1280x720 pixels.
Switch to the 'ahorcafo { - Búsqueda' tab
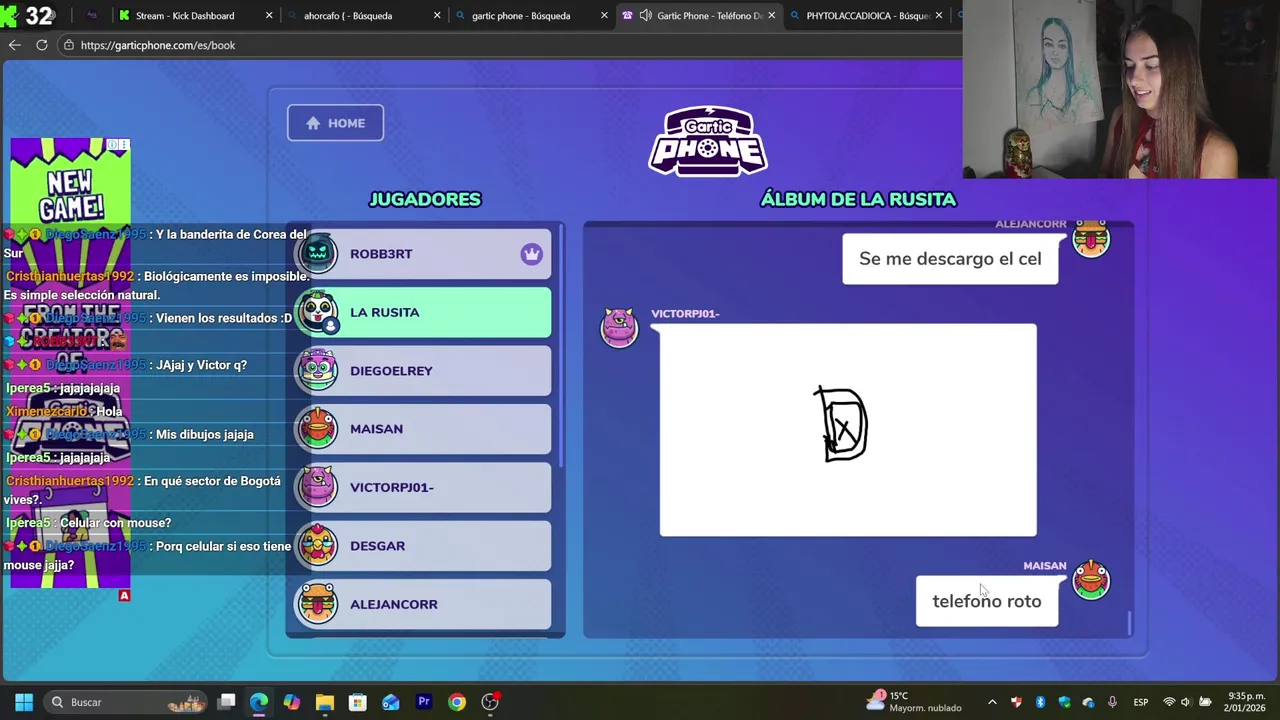[348, 16]
